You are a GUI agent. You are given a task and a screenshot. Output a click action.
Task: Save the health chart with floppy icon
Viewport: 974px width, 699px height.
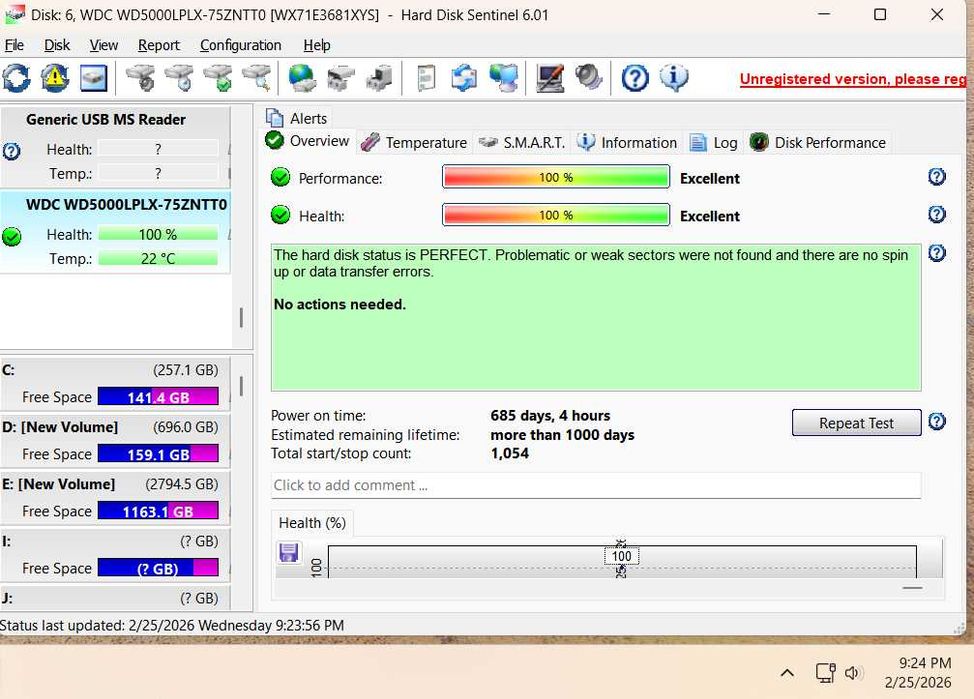click(289, 552)
